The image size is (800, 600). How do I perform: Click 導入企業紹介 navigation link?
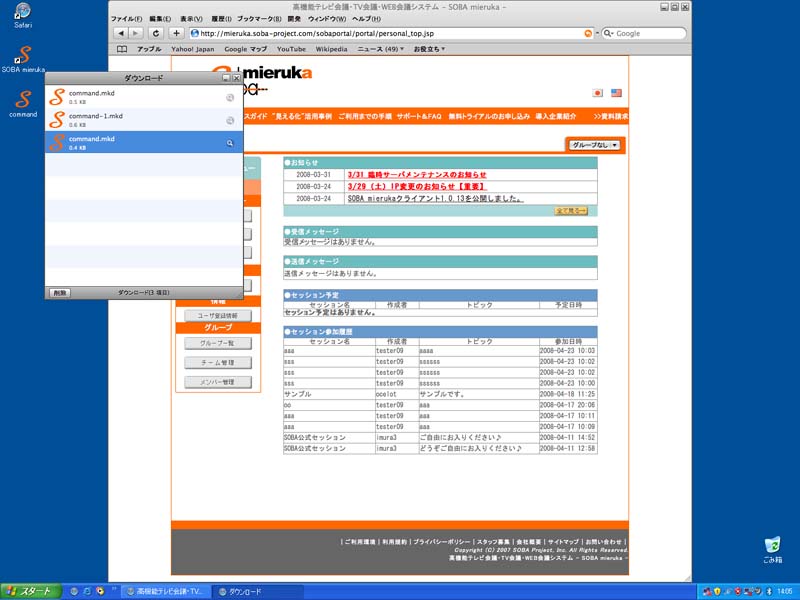(556, 116)
